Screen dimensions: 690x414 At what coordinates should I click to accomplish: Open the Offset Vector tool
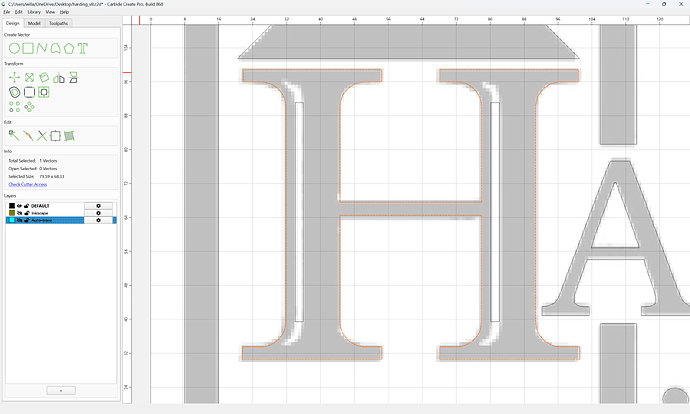[x=15, y=92]
